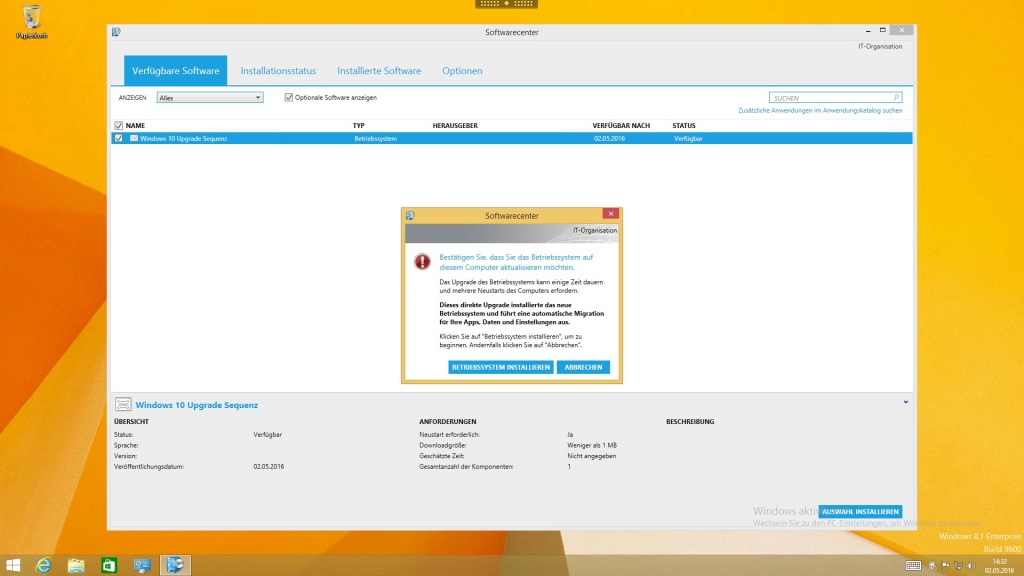Uncheck the Windows 10 Upgrade Sequenz checkbox
Viewport: 1024px width, 576px height.
click(x=118, y=138)
